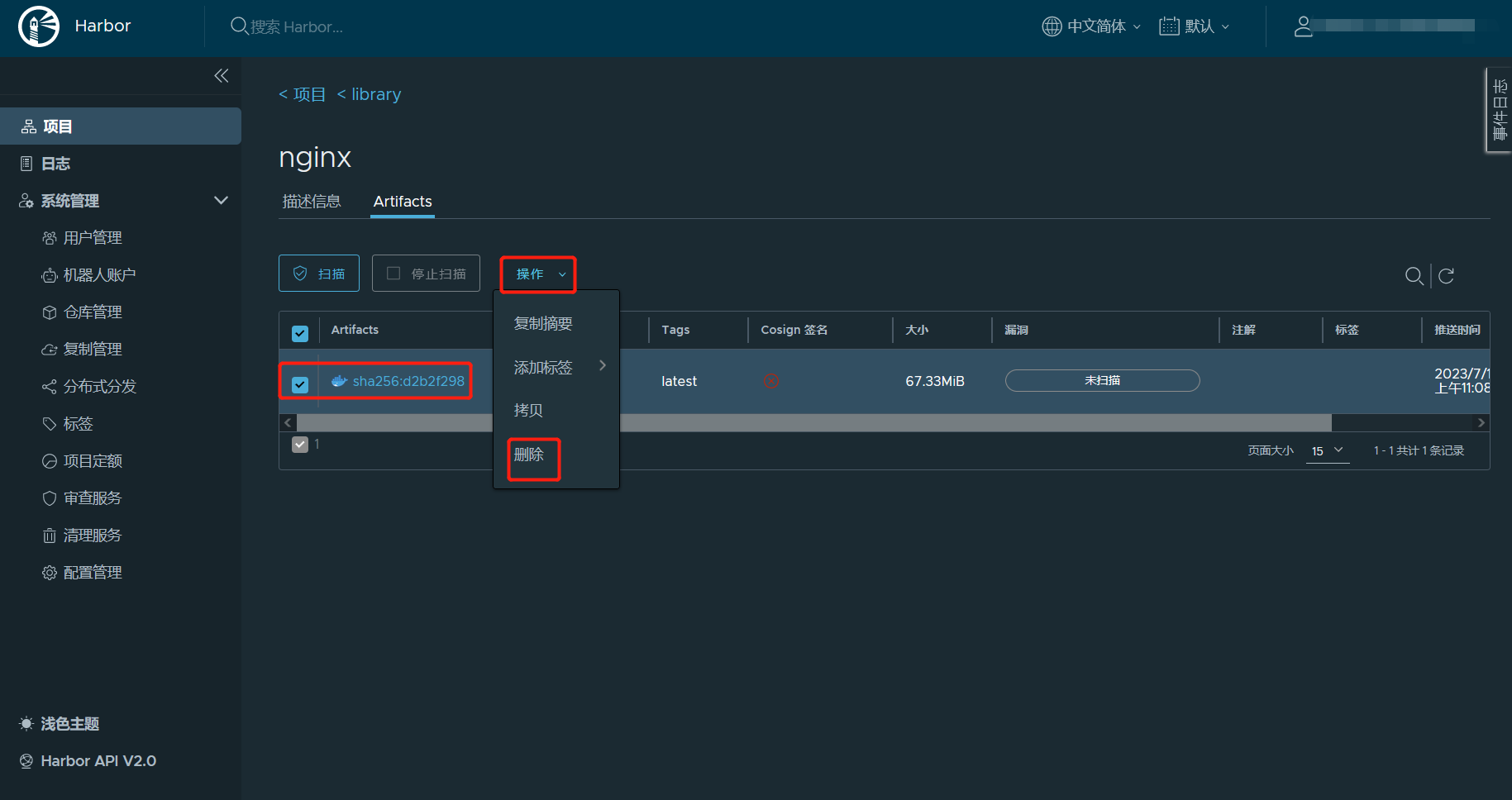Select the Artifacts tab
Image resolution: width=1512 pixels, height=800 pixels.
pyautogui.click(x=403, y=202)
